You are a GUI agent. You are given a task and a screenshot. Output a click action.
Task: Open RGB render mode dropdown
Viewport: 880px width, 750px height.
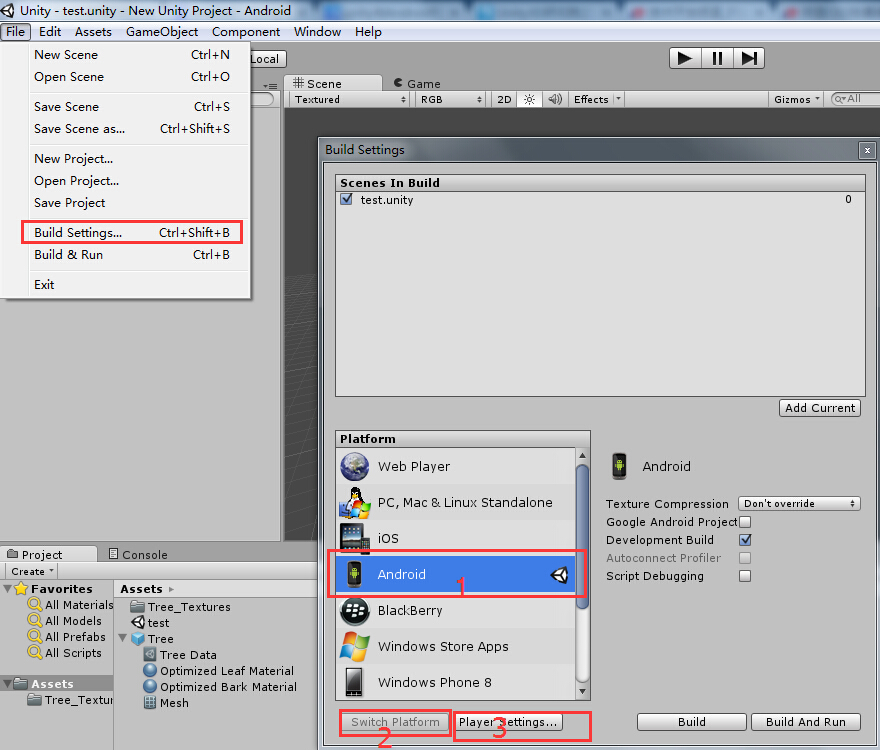[451, 99]
